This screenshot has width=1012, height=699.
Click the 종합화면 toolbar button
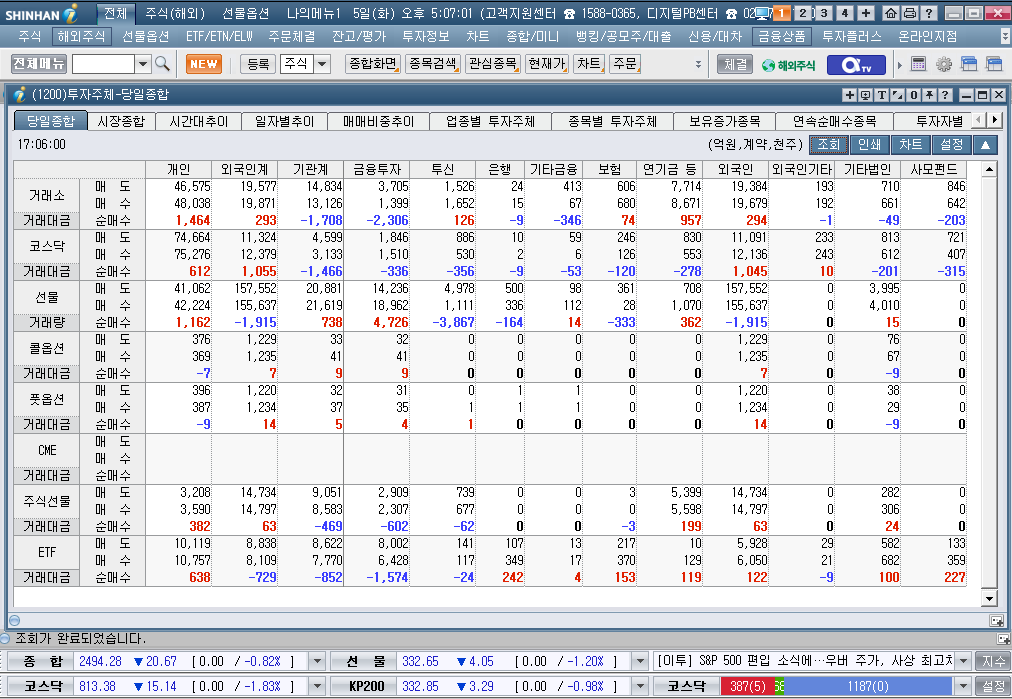click(x=372, y=64)
